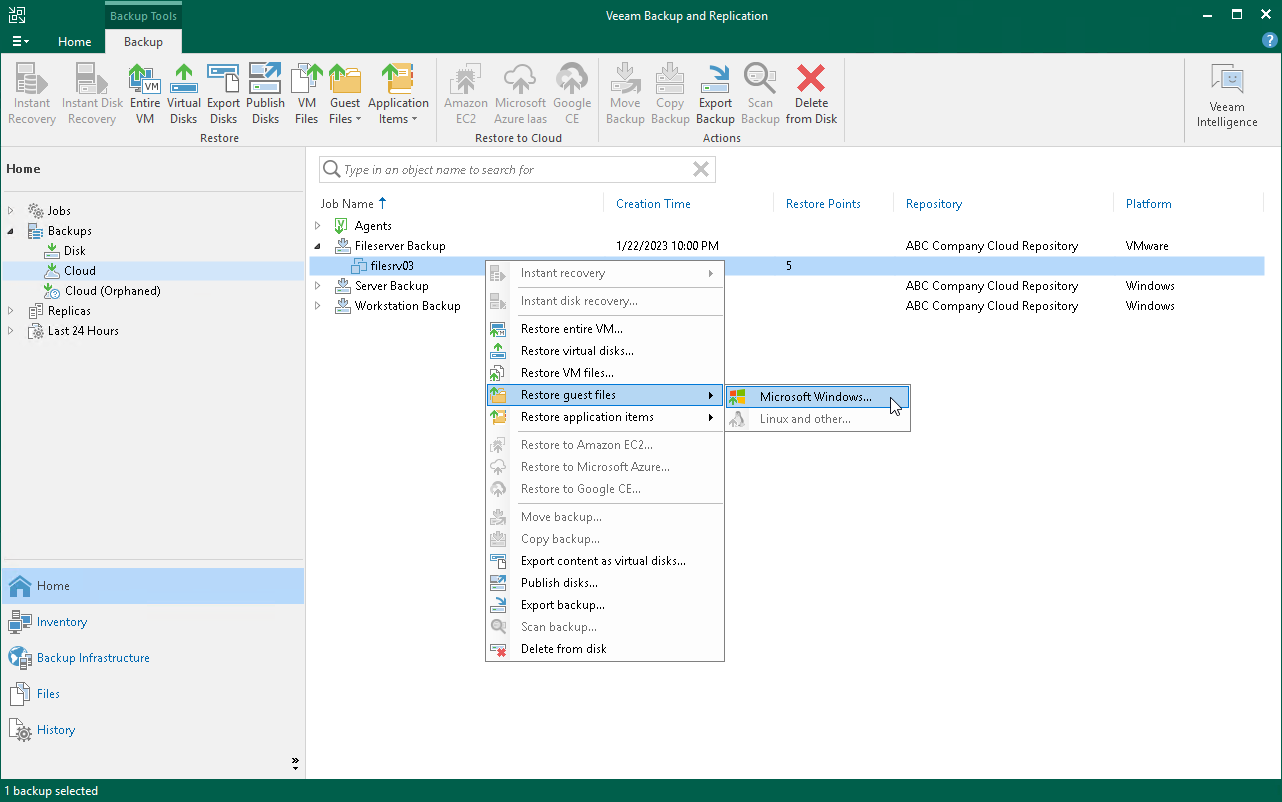Collapse the Backups tree node
Image resolution: width=1282 pixels, height=802 pixels.
pos(11,231)
